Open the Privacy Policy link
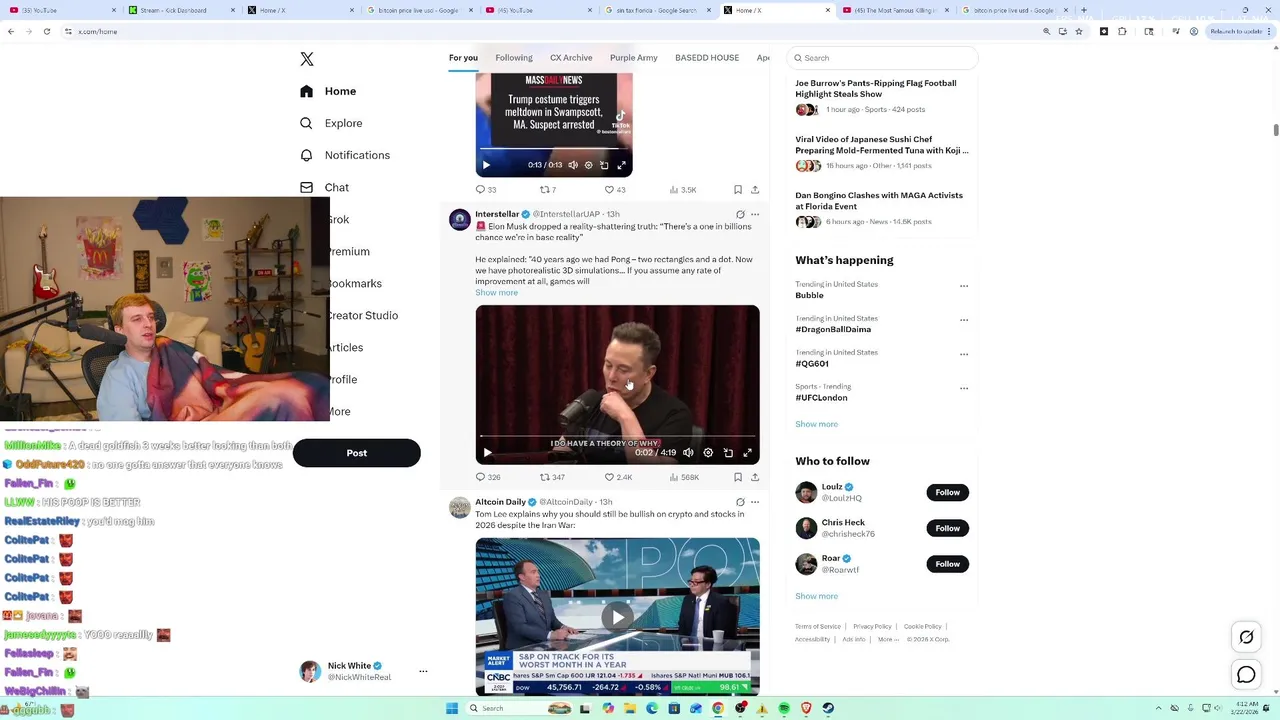This screenshot has width=1280, height=720. [x=872, y=627]
